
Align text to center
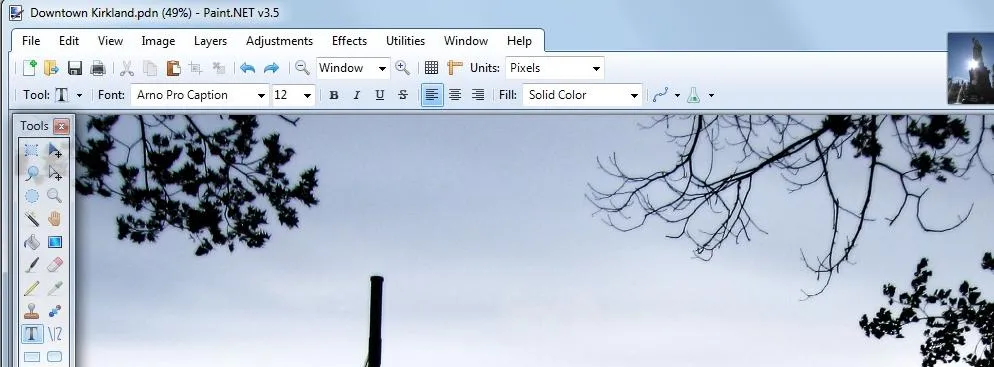[455, 95]
